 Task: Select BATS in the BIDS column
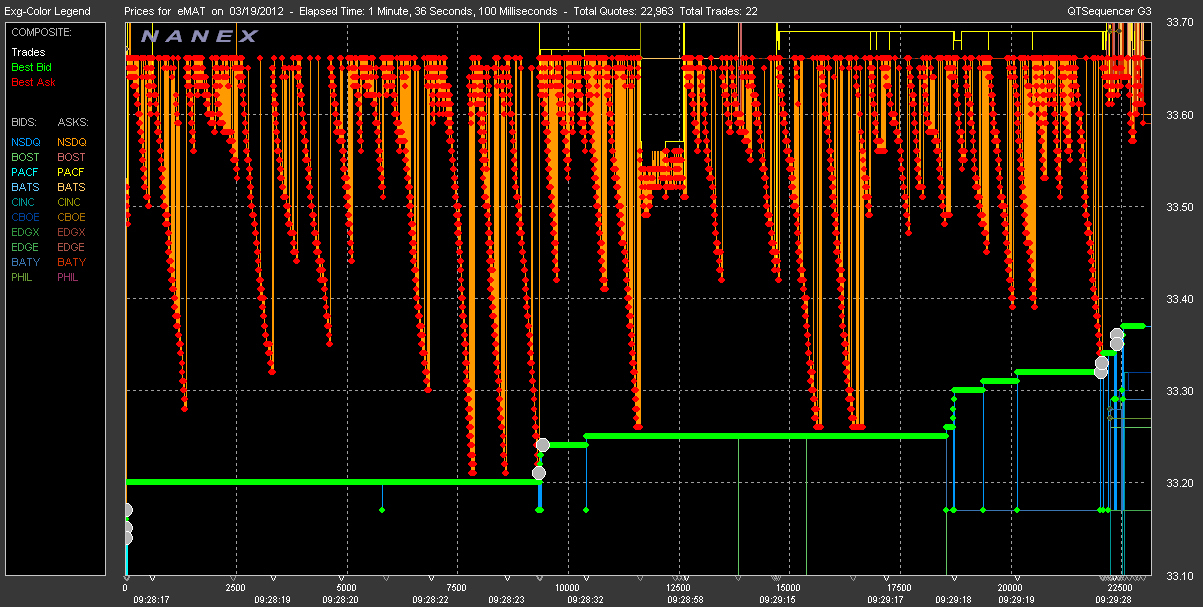click(x=25, y=187)
